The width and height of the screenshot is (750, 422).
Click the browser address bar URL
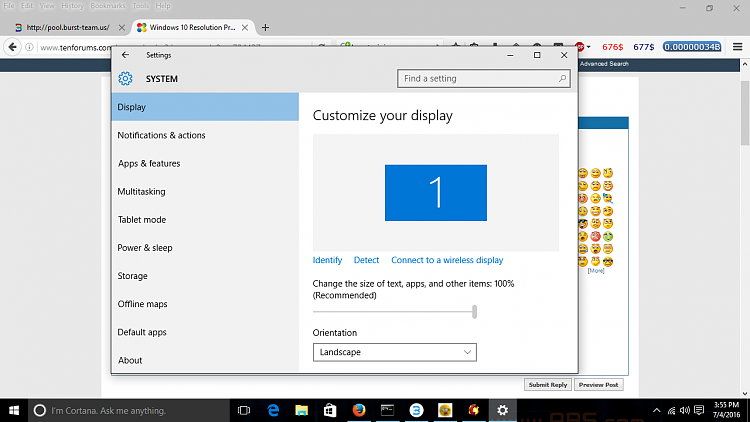(76, 47)
